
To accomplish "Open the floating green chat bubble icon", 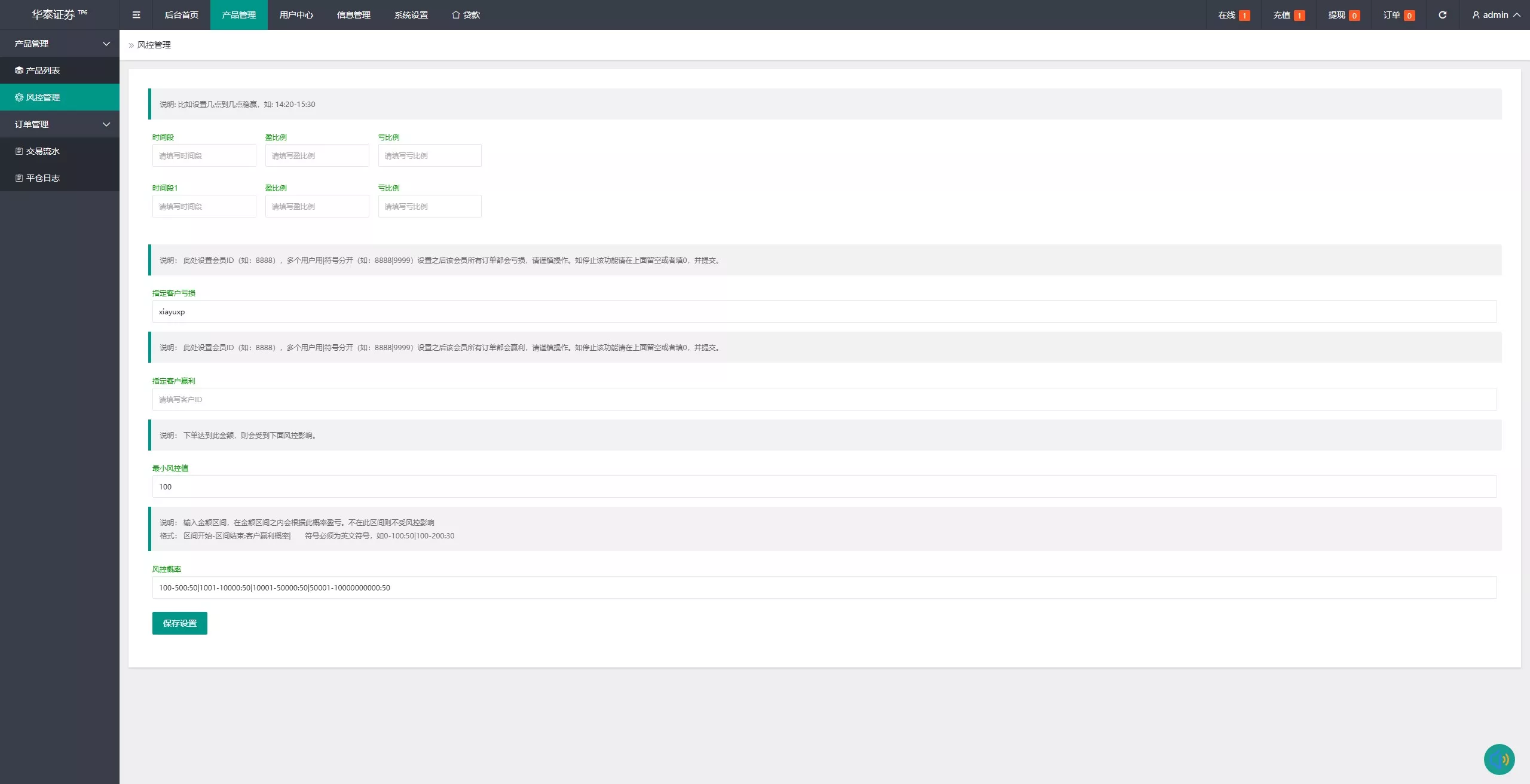I will pos(1499,759).
